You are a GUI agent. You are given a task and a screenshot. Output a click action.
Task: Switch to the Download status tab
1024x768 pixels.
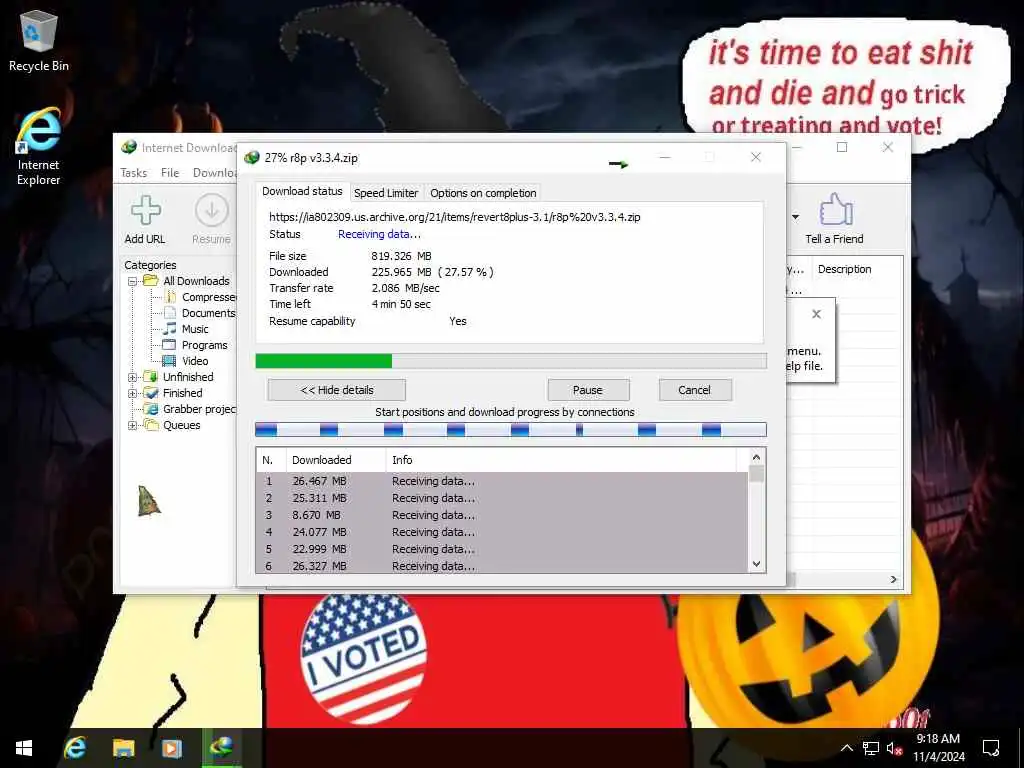point(302,191)
